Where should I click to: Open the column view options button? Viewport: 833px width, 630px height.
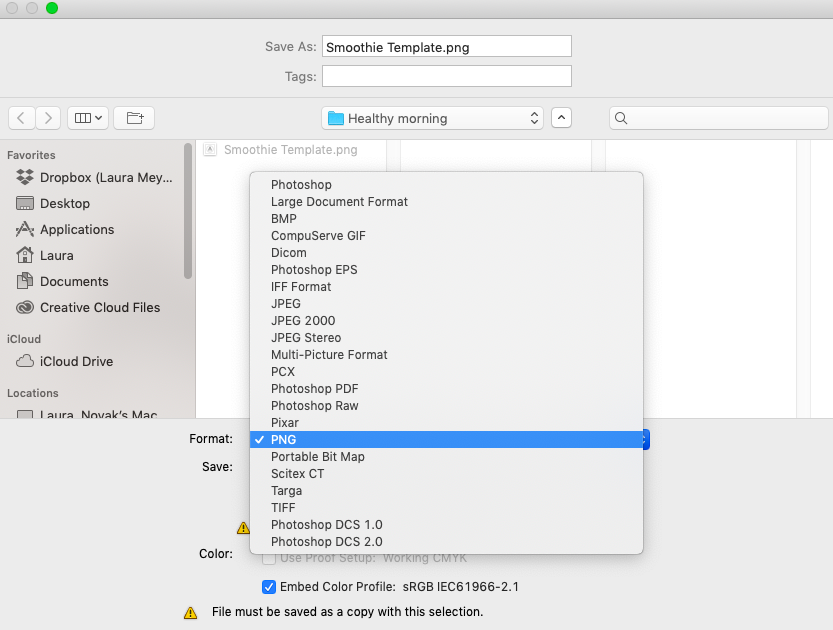coord(88,118)
